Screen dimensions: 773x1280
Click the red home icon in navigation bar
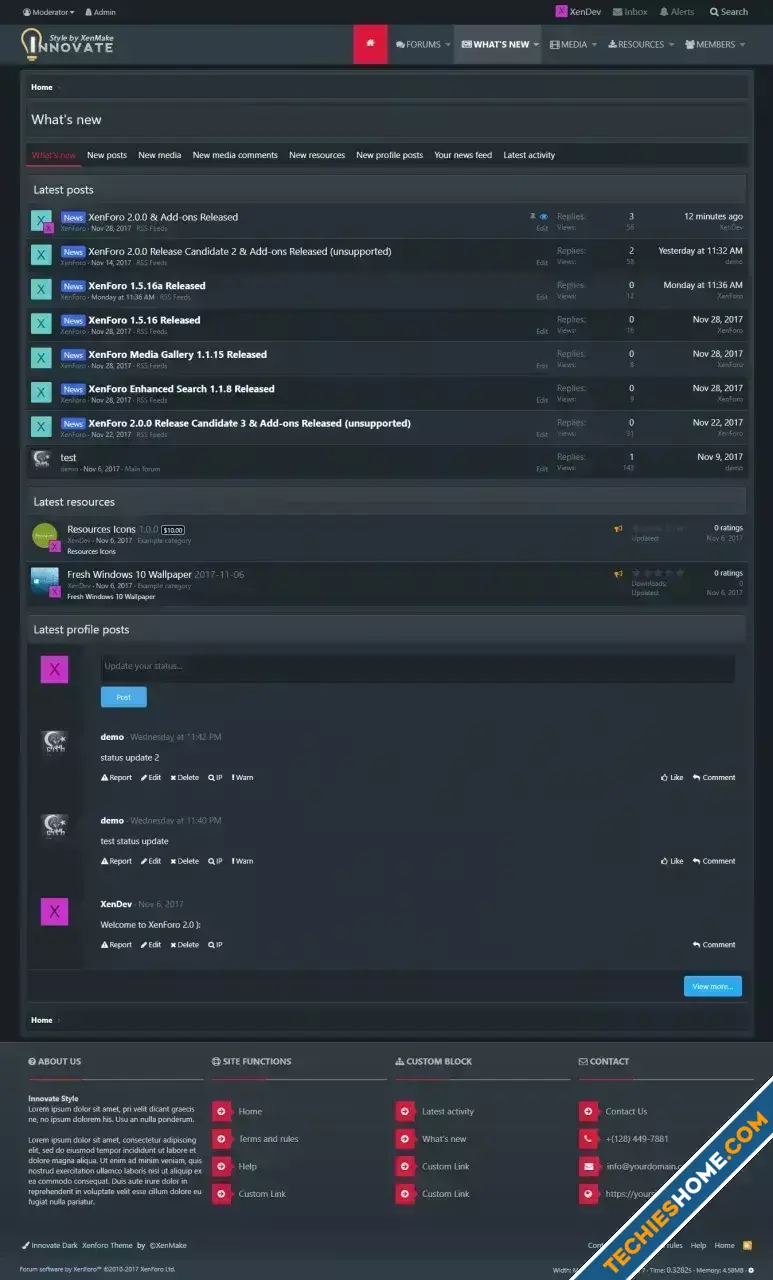click(370, 44)
